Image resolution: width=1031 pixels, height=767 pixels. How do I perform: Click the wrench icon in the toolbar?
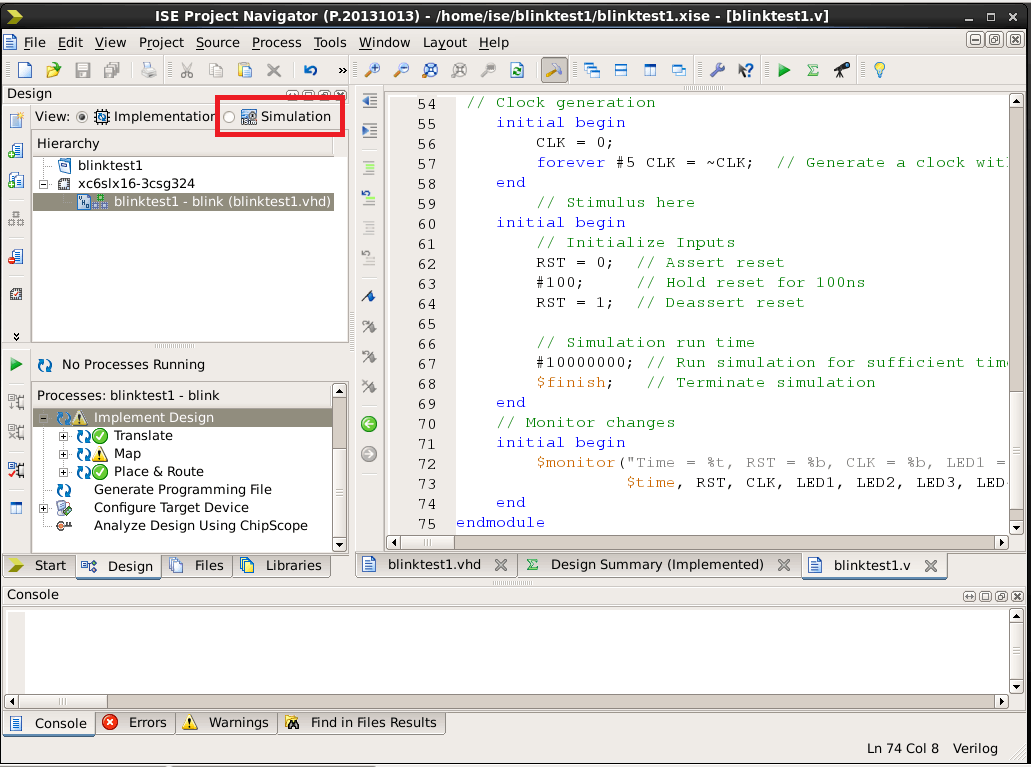tap(717, 70)
